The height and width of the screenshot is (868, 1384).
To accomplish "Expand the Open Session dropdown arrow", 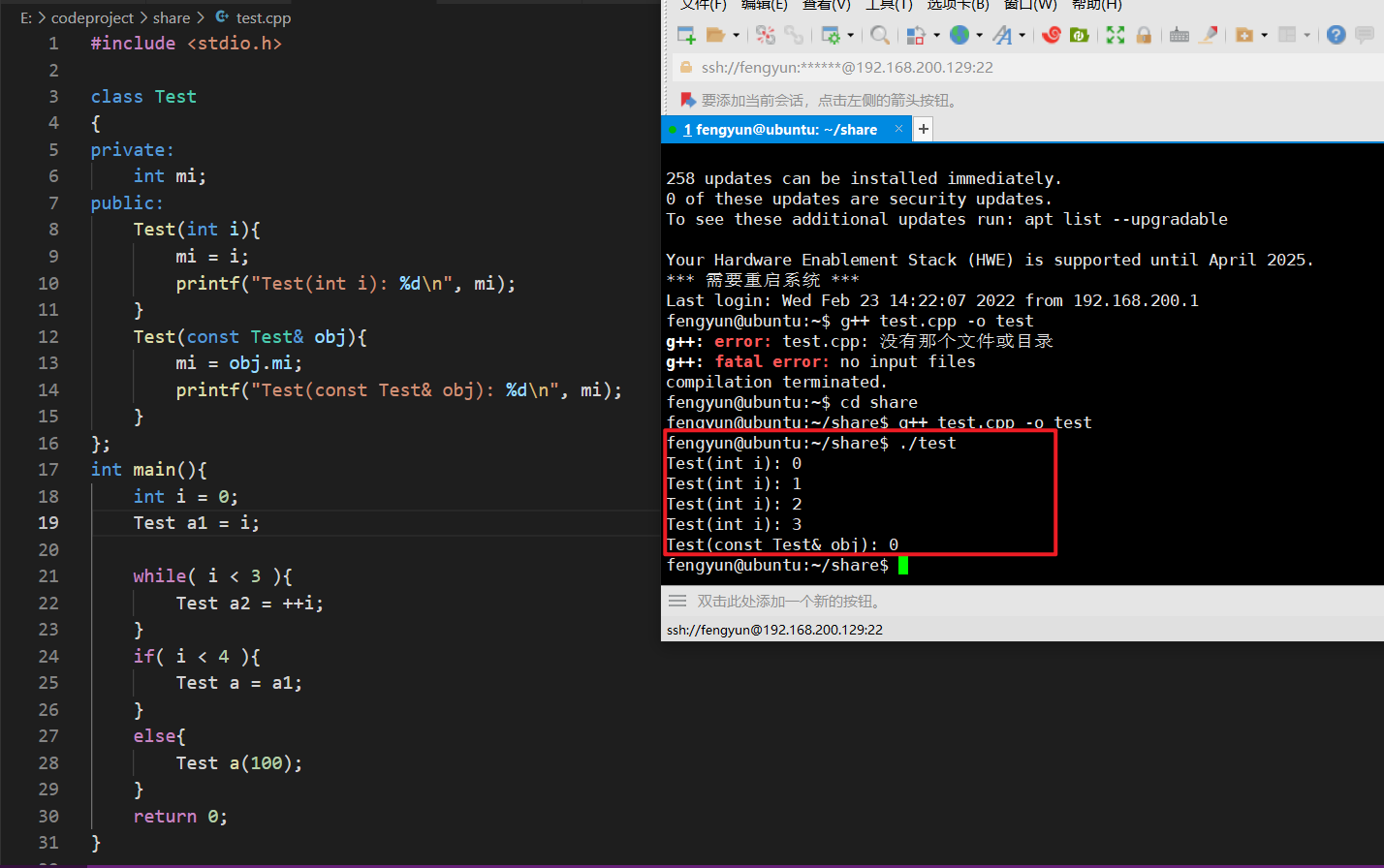I will click(x=736, y=35).
